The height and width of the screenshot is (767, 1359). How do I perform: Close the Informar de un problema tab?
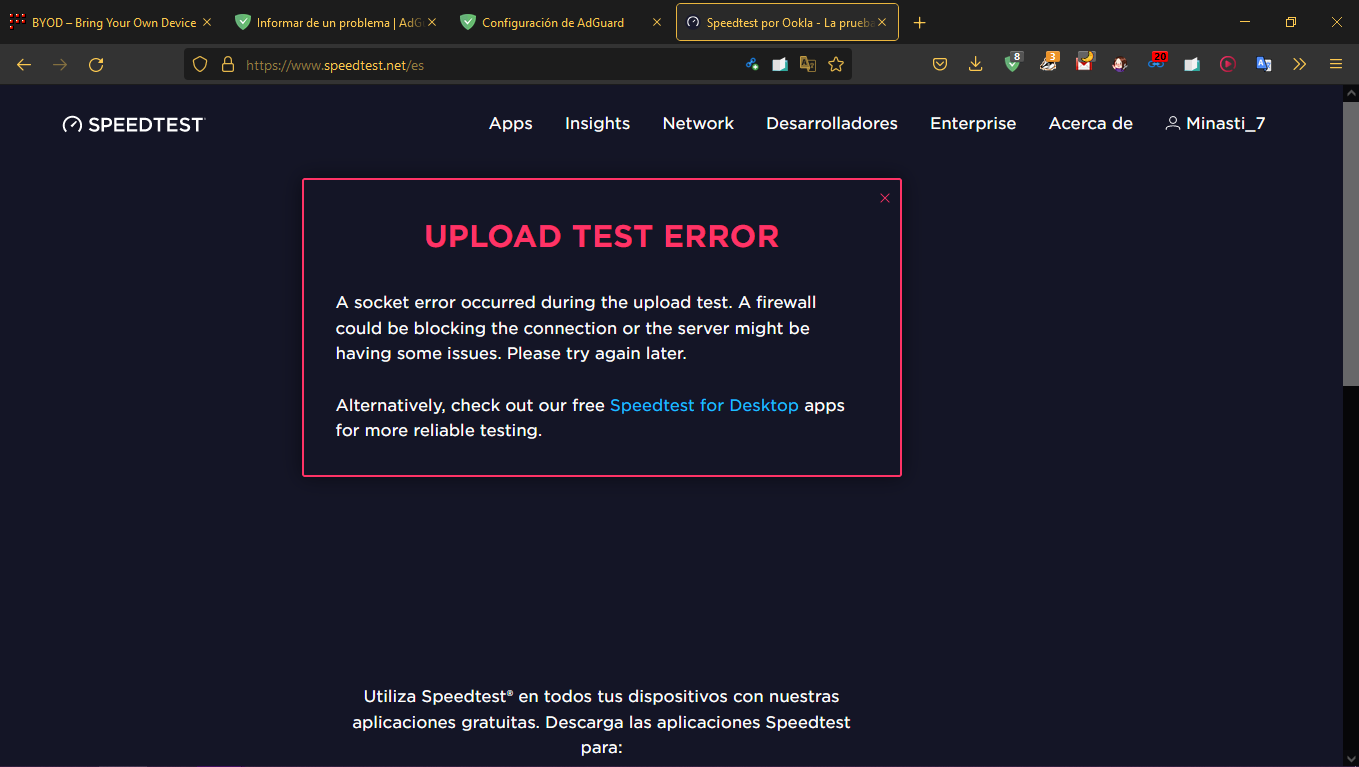click(x=432, y=22)
